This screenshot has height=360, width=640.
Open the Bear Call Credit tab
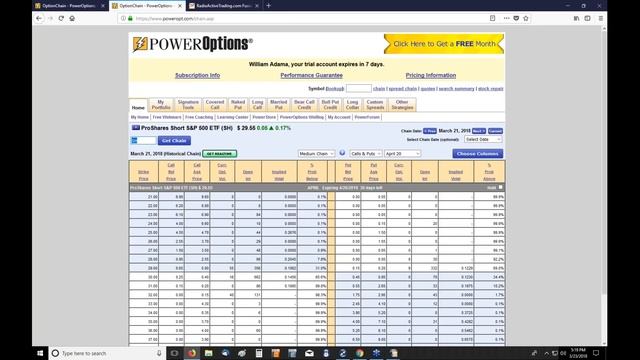click(x=304, y=104)
